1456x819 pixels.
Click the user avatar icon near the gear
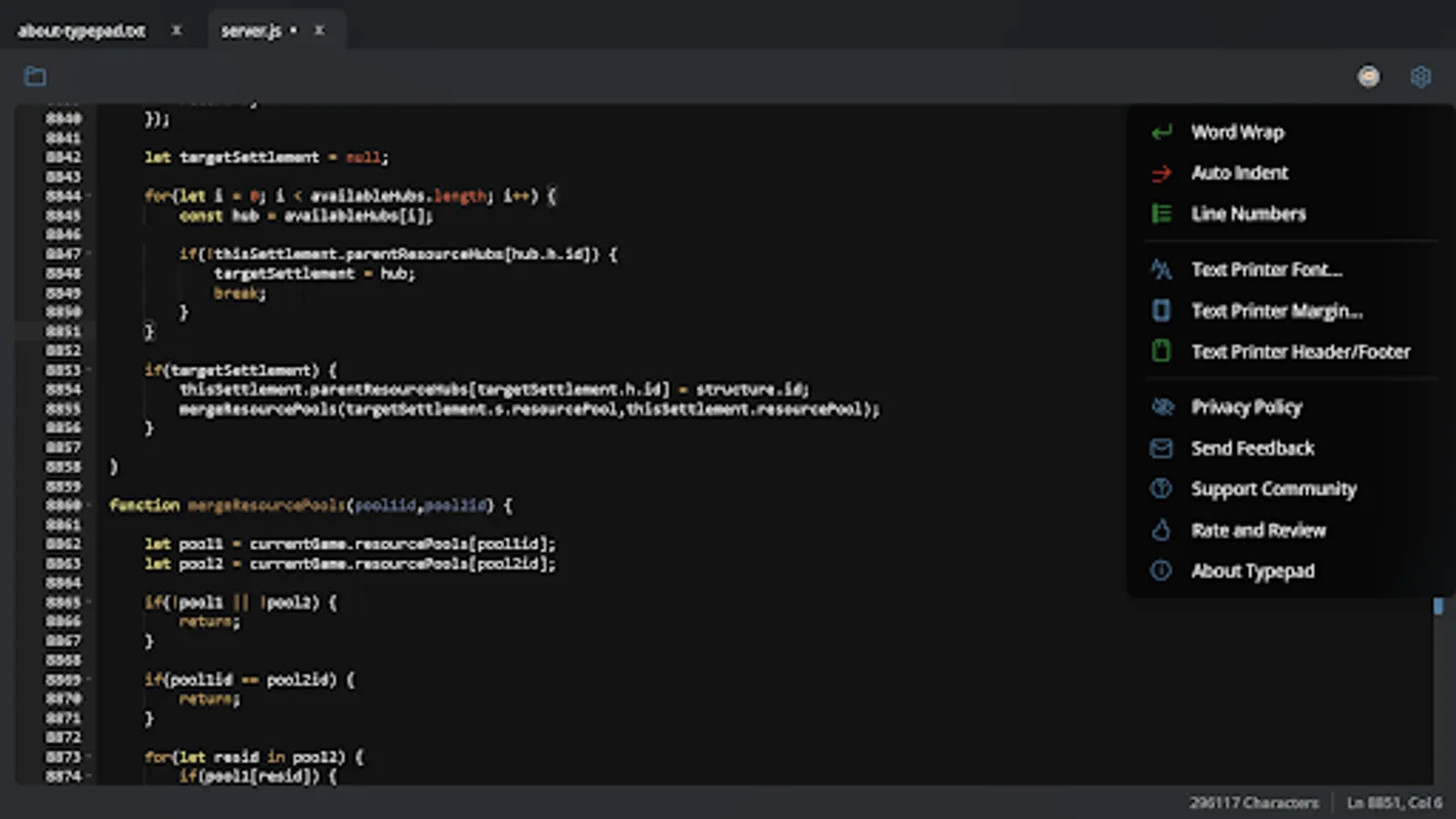1369,76
